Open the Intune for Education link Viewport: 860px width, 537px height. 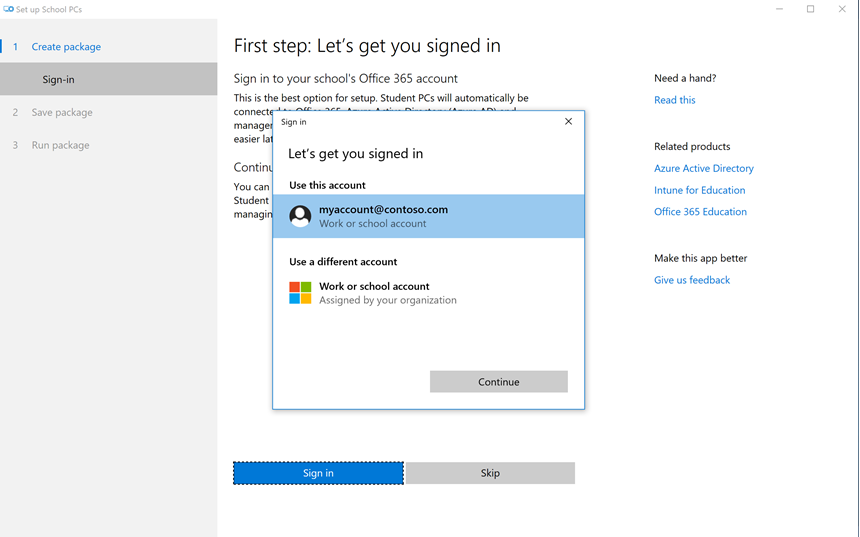tap(699, 190)
